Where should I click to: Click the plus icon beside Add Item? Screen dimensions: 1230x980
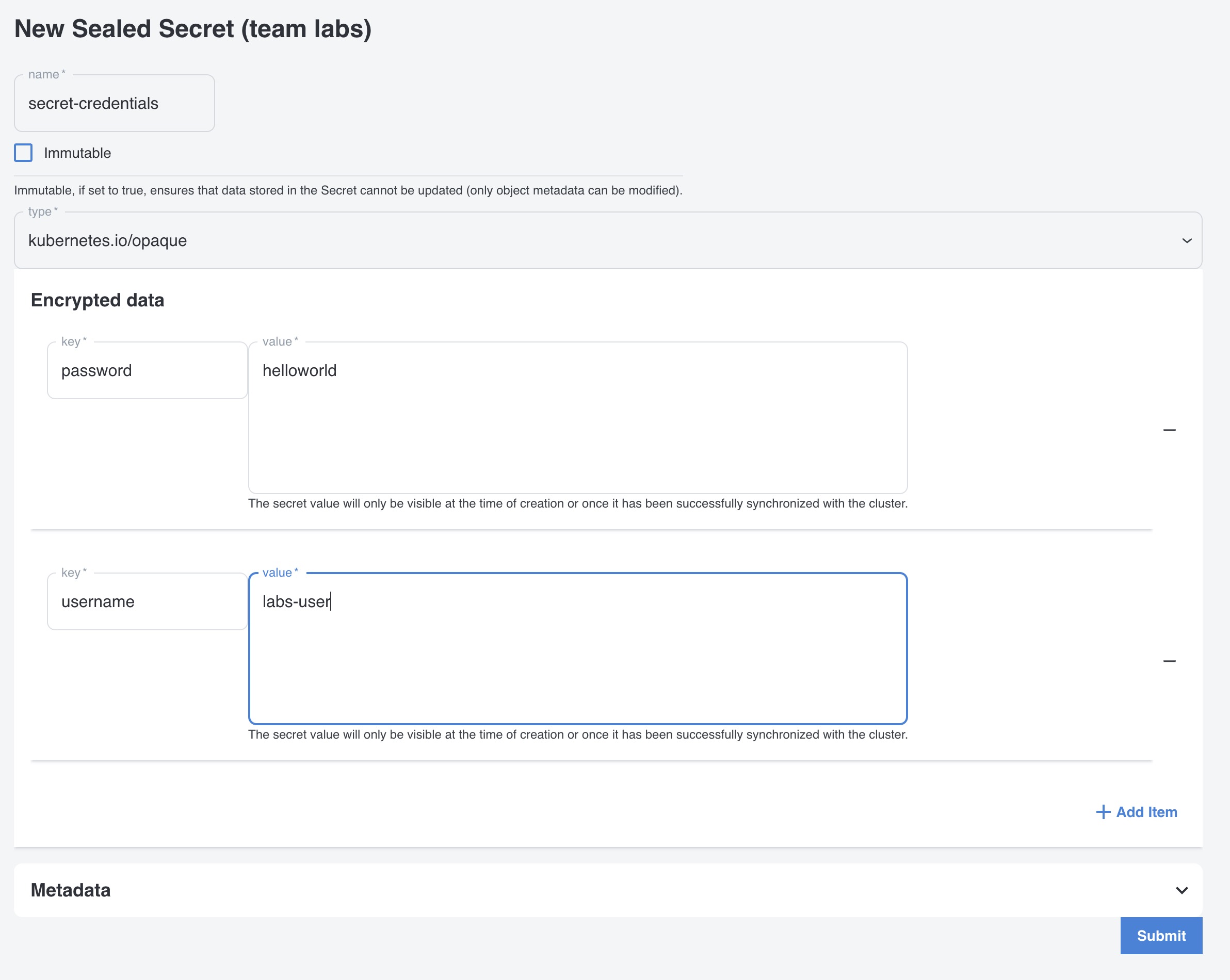(1103, 812)
